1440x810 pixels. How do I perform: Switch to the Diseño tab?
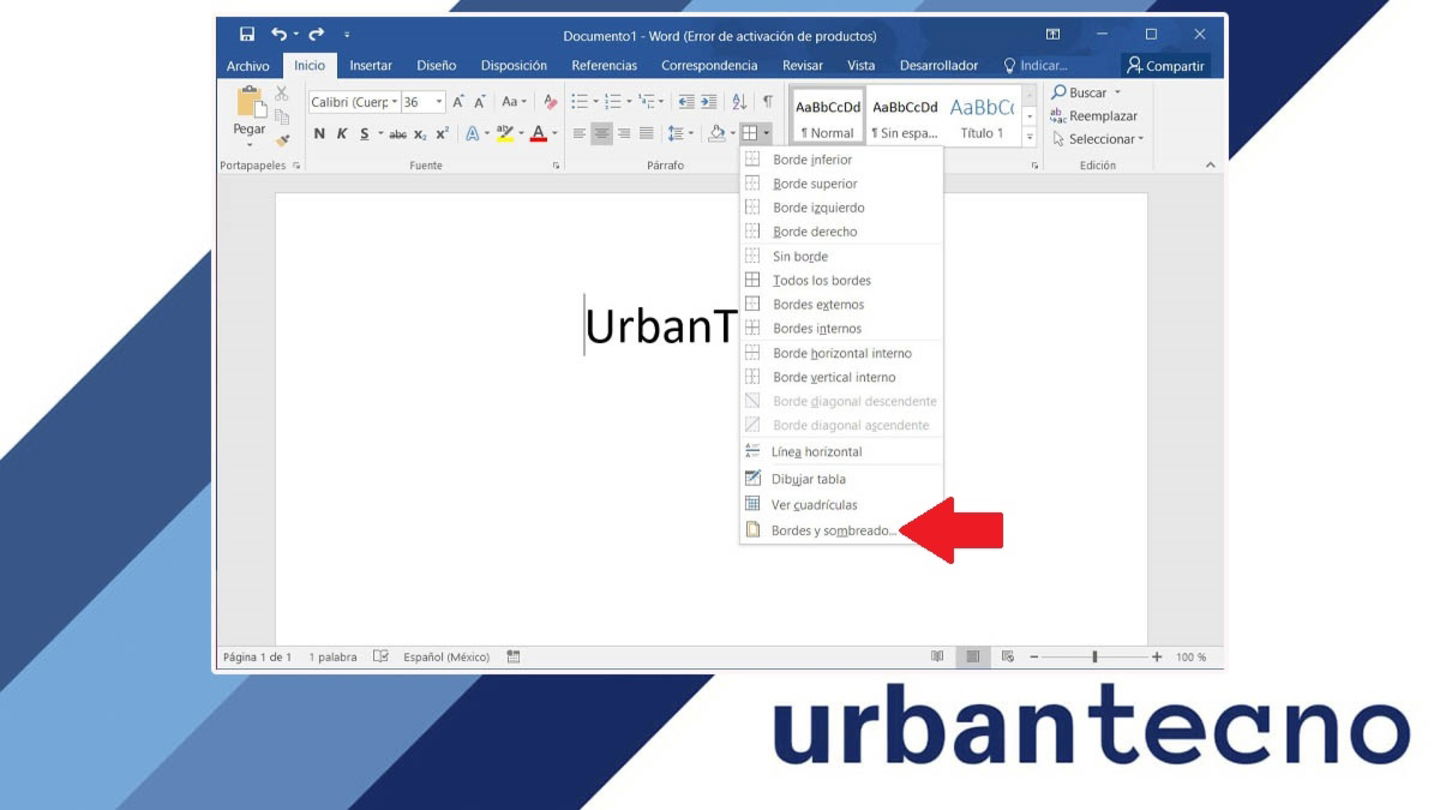pos(436,66)
